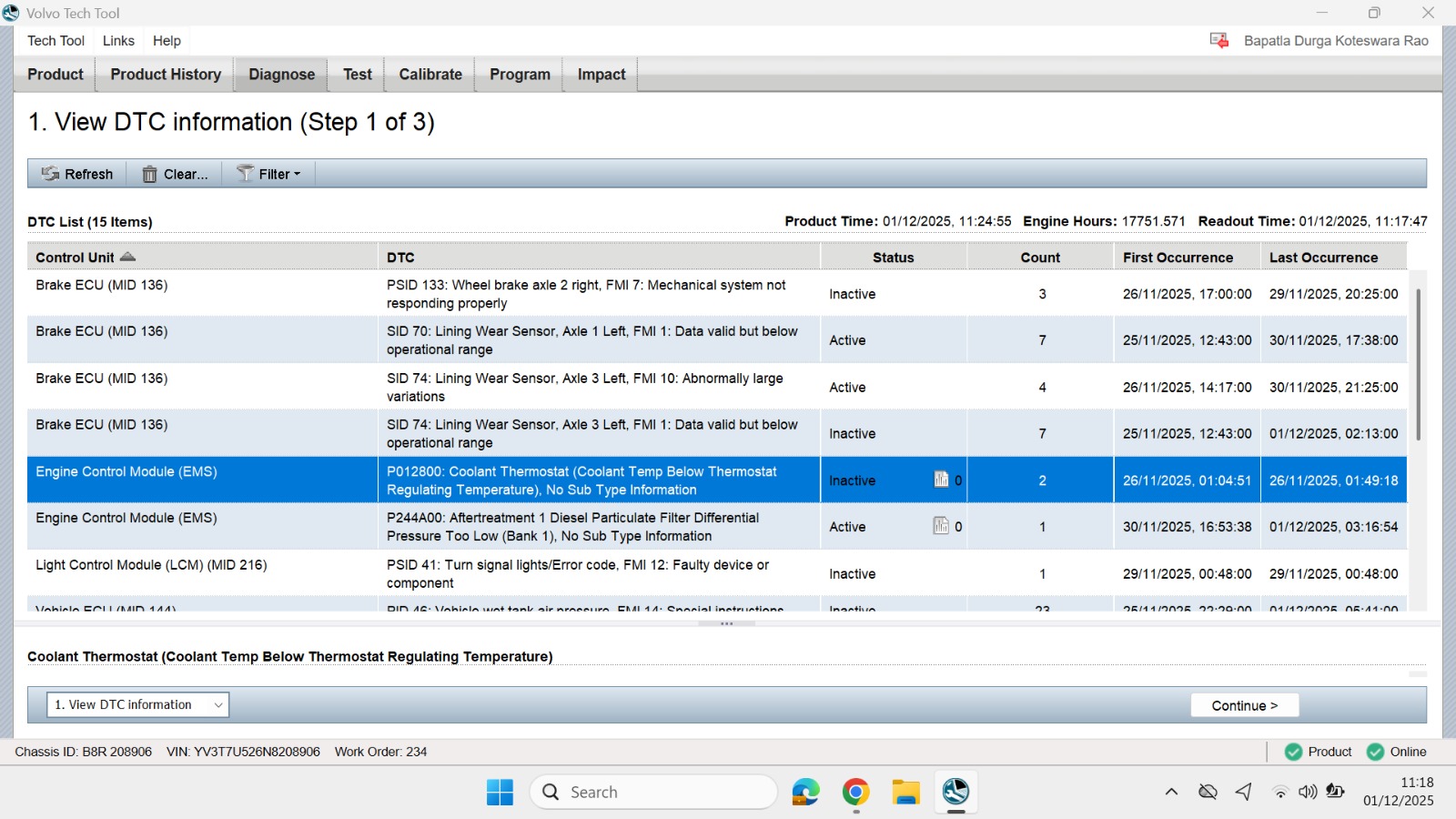1456x819 pixels.
Task: Open File Explorer from taskbar
Action: pos(905,793)
